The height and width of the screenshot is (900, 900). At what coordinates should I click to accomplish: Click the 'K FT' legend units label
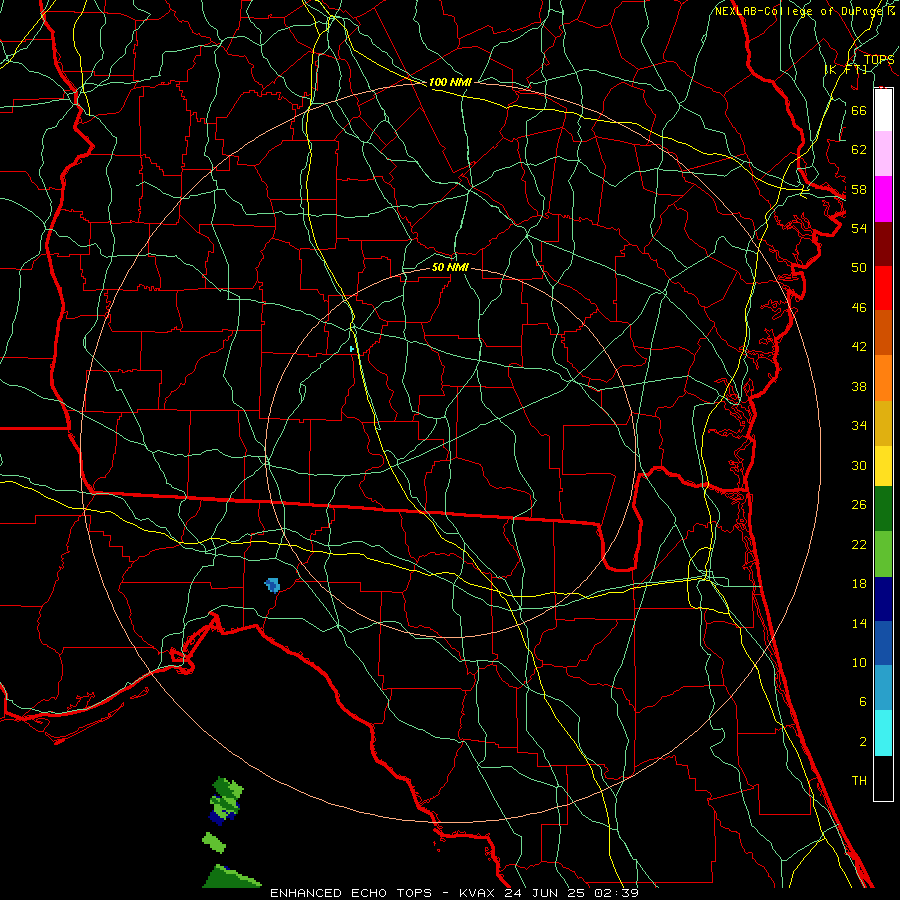click(x=846, y=69)
